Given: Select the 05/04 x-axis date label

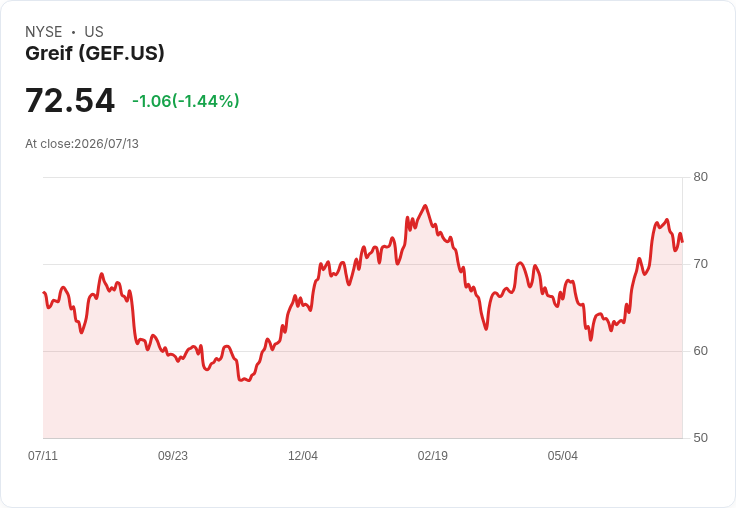Looking at the screenshot, I should pos(563,456).
